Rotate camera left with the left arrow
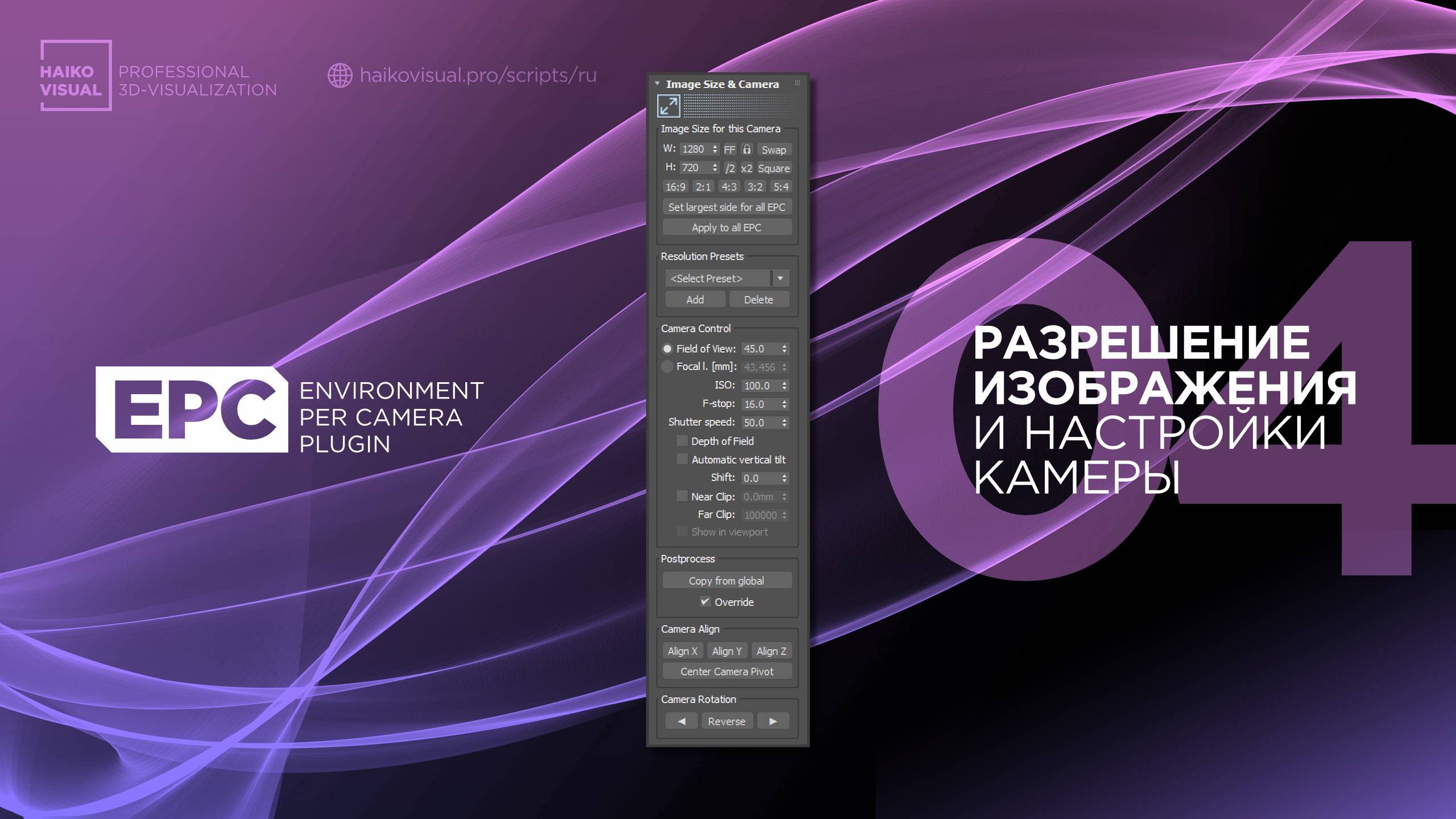1456x819 pixels. [682, 721]
